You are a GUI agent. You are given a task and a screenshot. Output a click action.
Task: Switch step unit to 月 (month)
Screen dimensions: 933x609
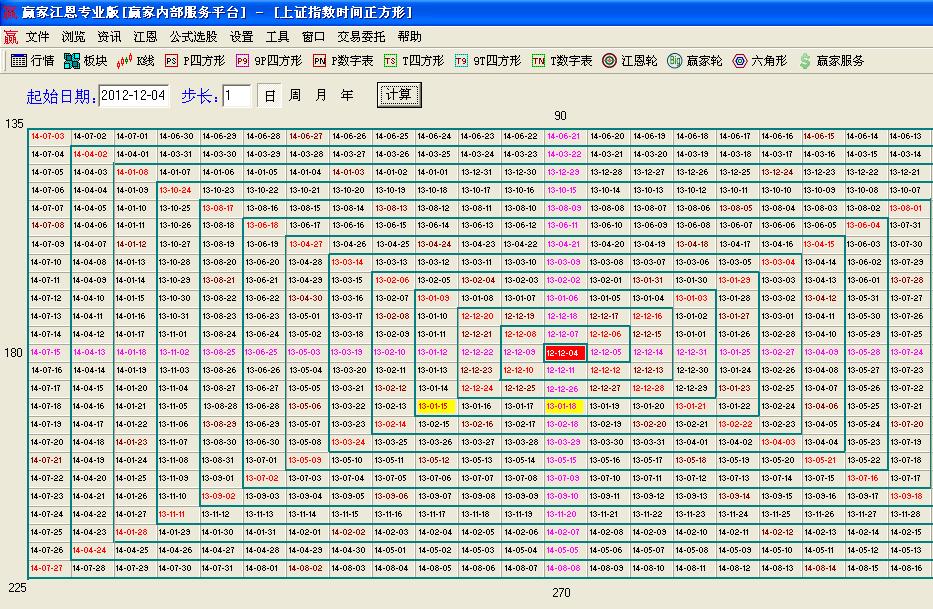click(x=321, y=96)
